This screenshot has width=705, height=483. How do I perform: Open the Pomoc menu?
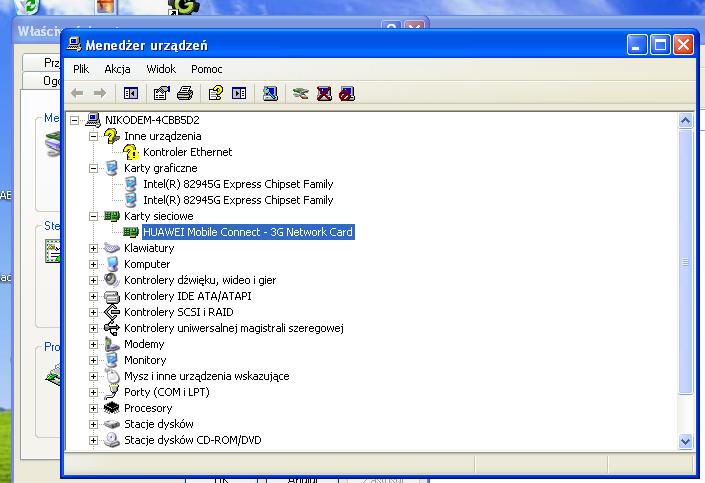206,69
